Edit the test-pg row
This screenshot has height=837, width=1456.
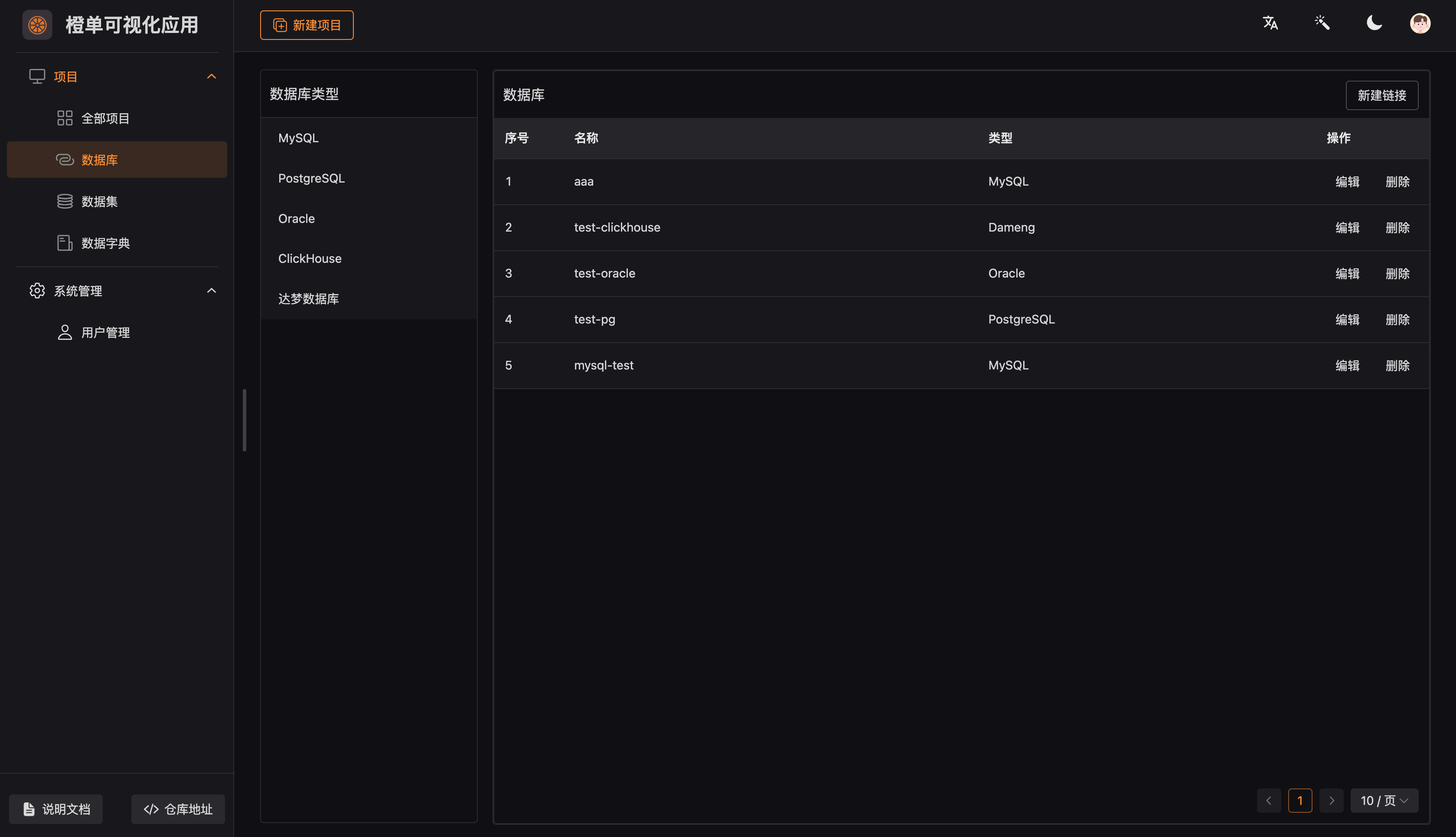click(1347, 320)
